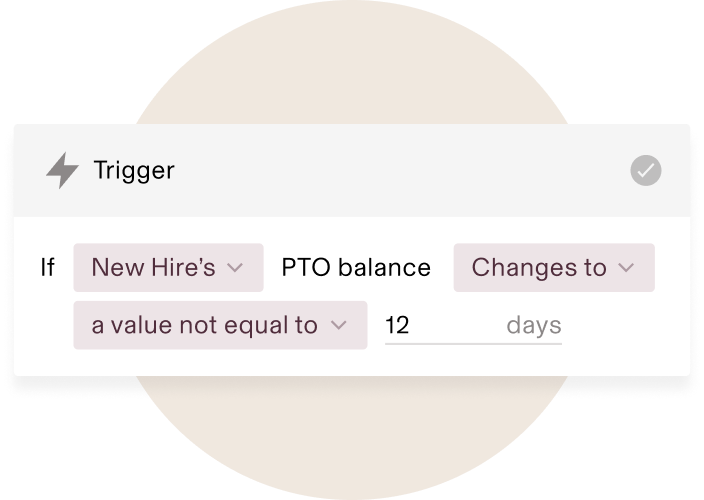Click the PTO balance field label

point(356,268)
